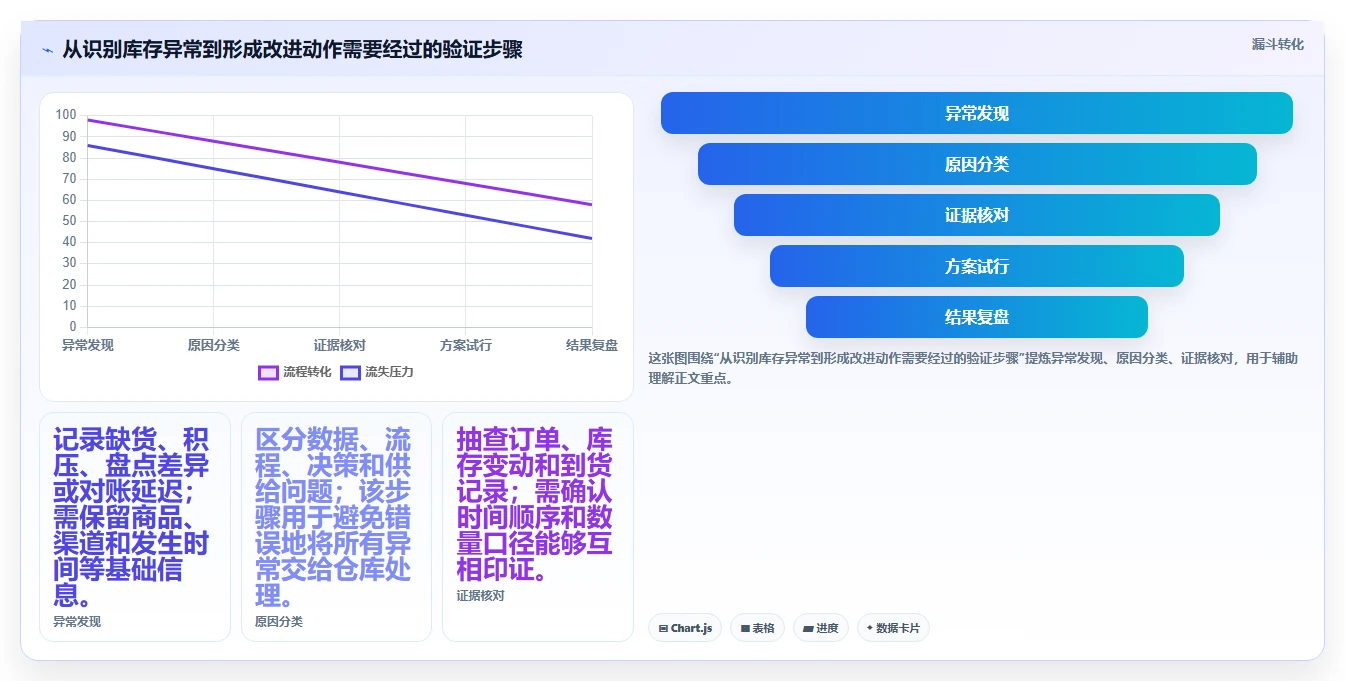Click the header icon beside the title
The height and width of the screenshot is (681, 1345).
(x=47, y=50)
